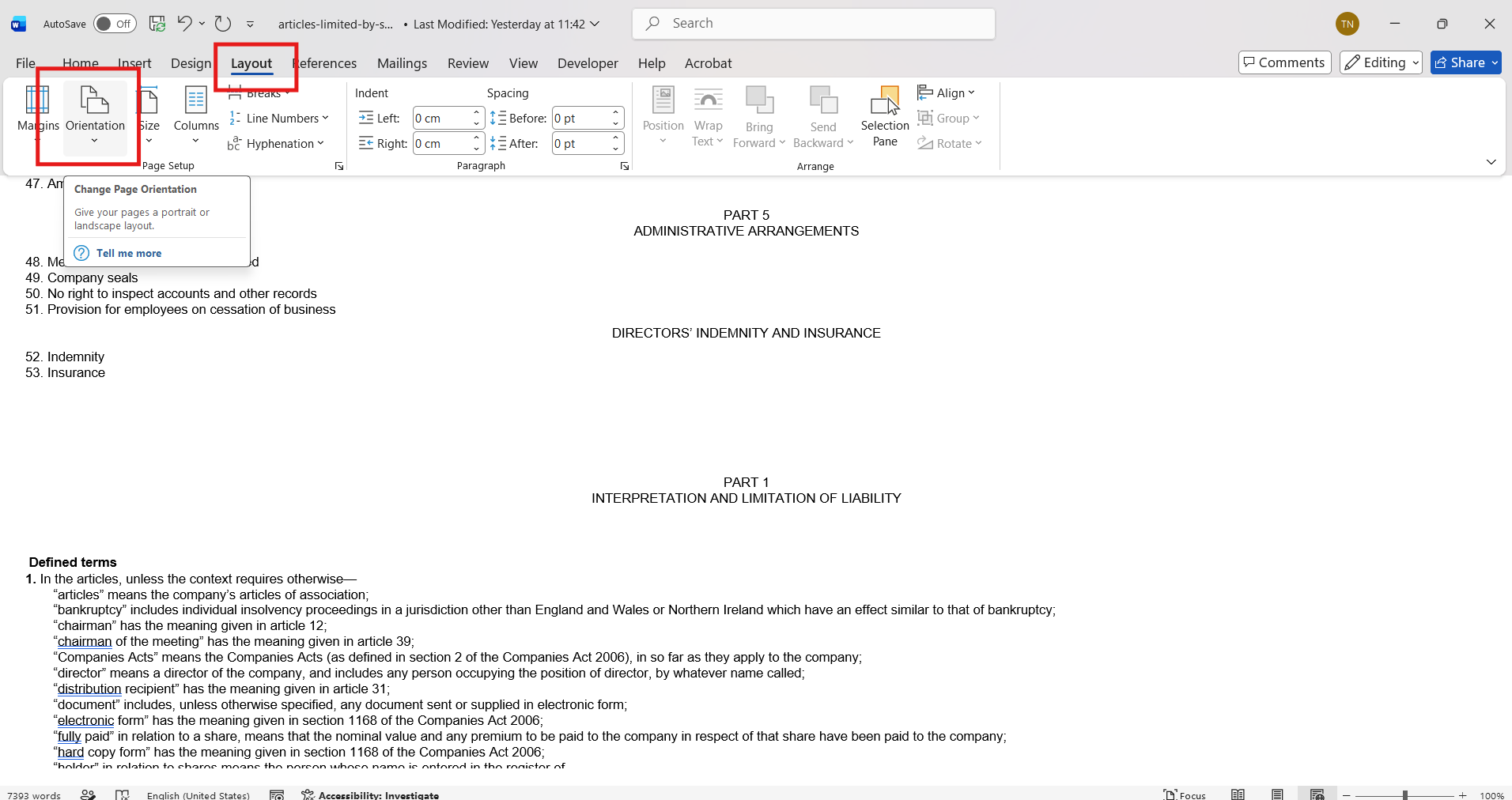Open text predictions status icon
This screenshot has width=1512, height=800.
coord(88,795)
